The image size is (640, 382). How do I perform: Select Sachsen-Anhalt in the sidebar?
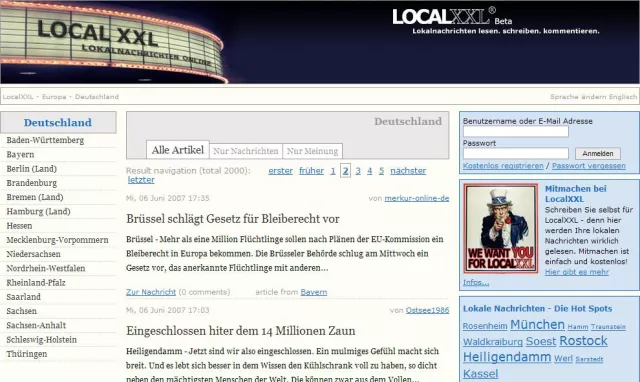pos(36,325)
